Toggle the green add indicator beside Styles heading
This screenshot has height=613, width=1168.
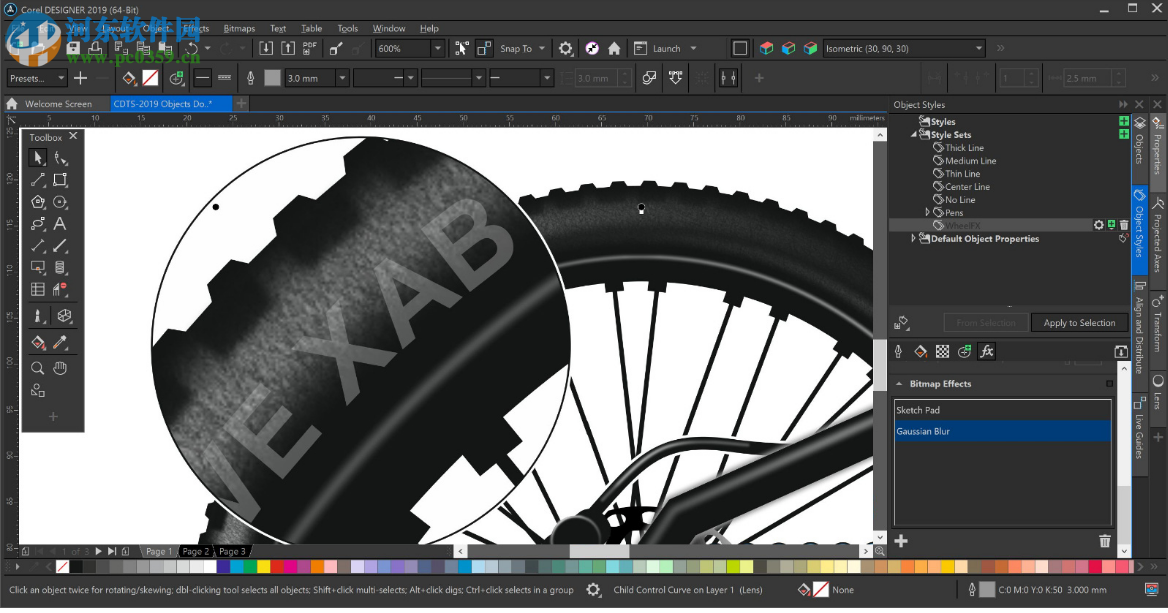point(1126,120)
